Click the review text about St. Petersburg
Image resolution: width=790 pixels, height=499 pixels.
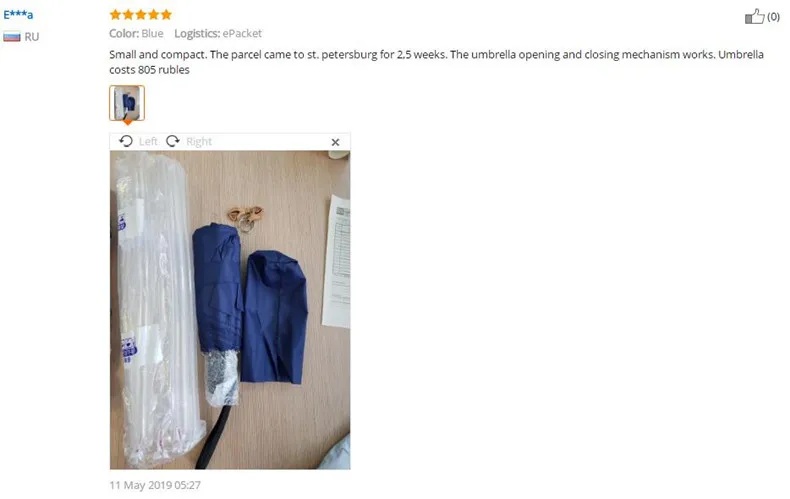(x=436, y=62)
